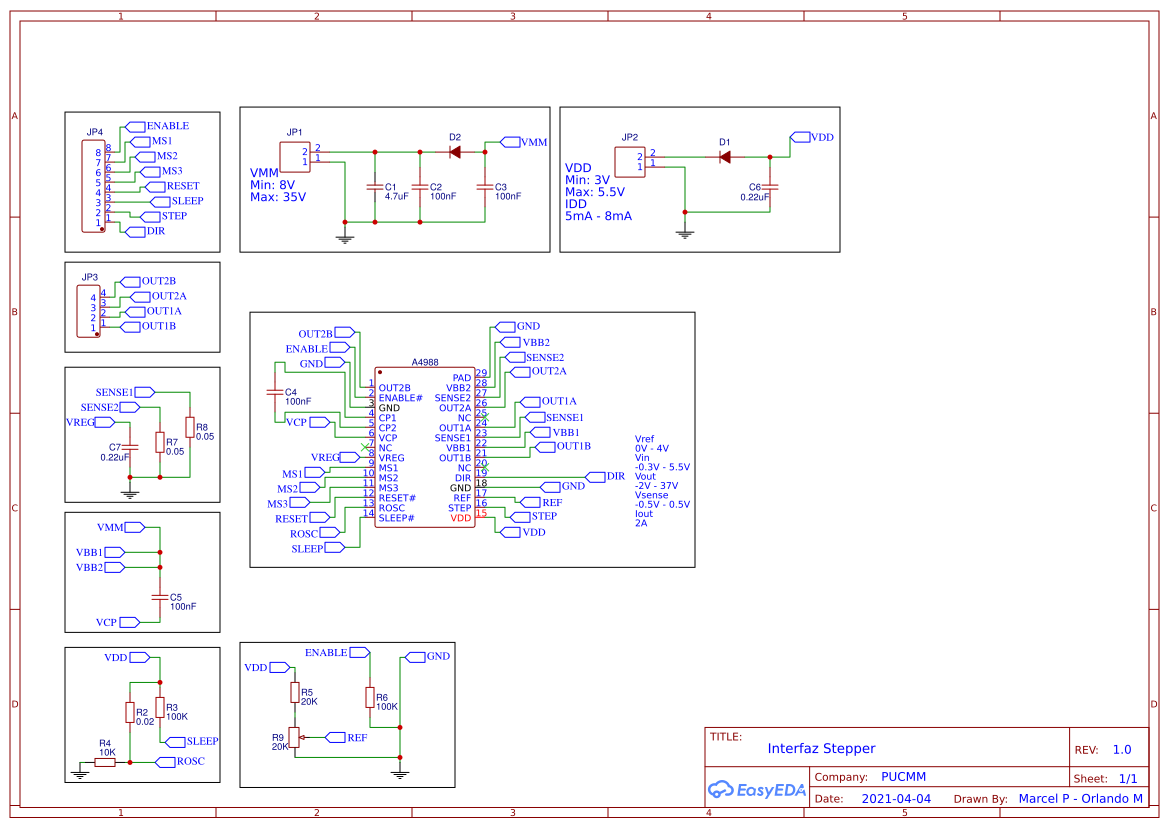1169x828 pixels.
Task: Select potentiometer R9 20K
Action: tap(294, 738)
